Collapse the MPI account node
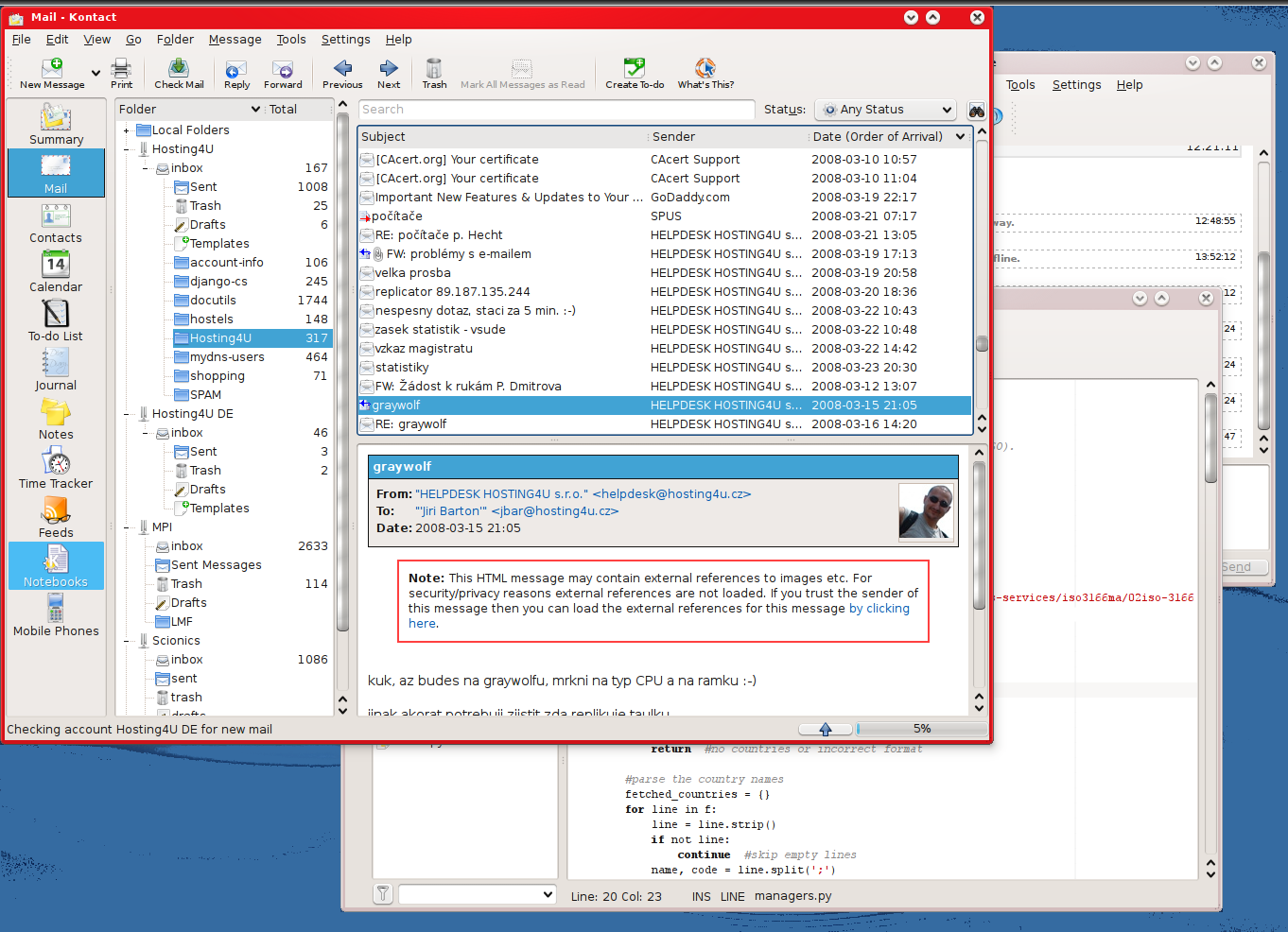The width and height of the screenshot is (1288, 932). pyautogui.click(x=127, y=527)
